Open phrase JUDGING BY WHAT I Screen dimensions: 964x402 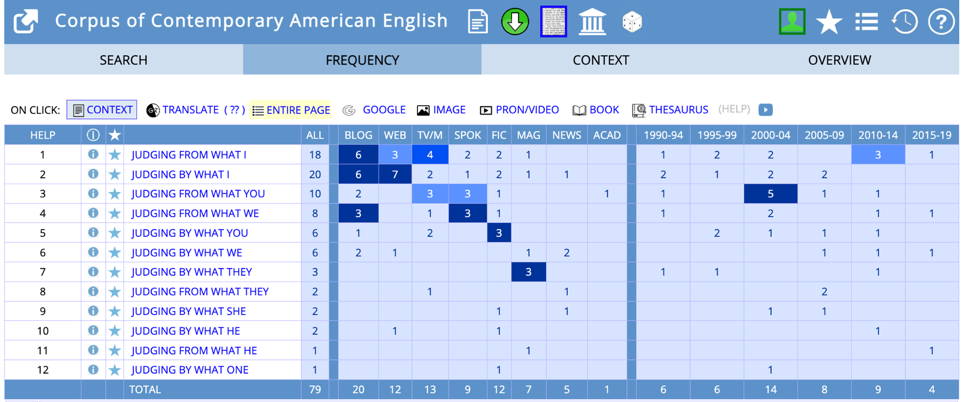click(x=180, y=175)
